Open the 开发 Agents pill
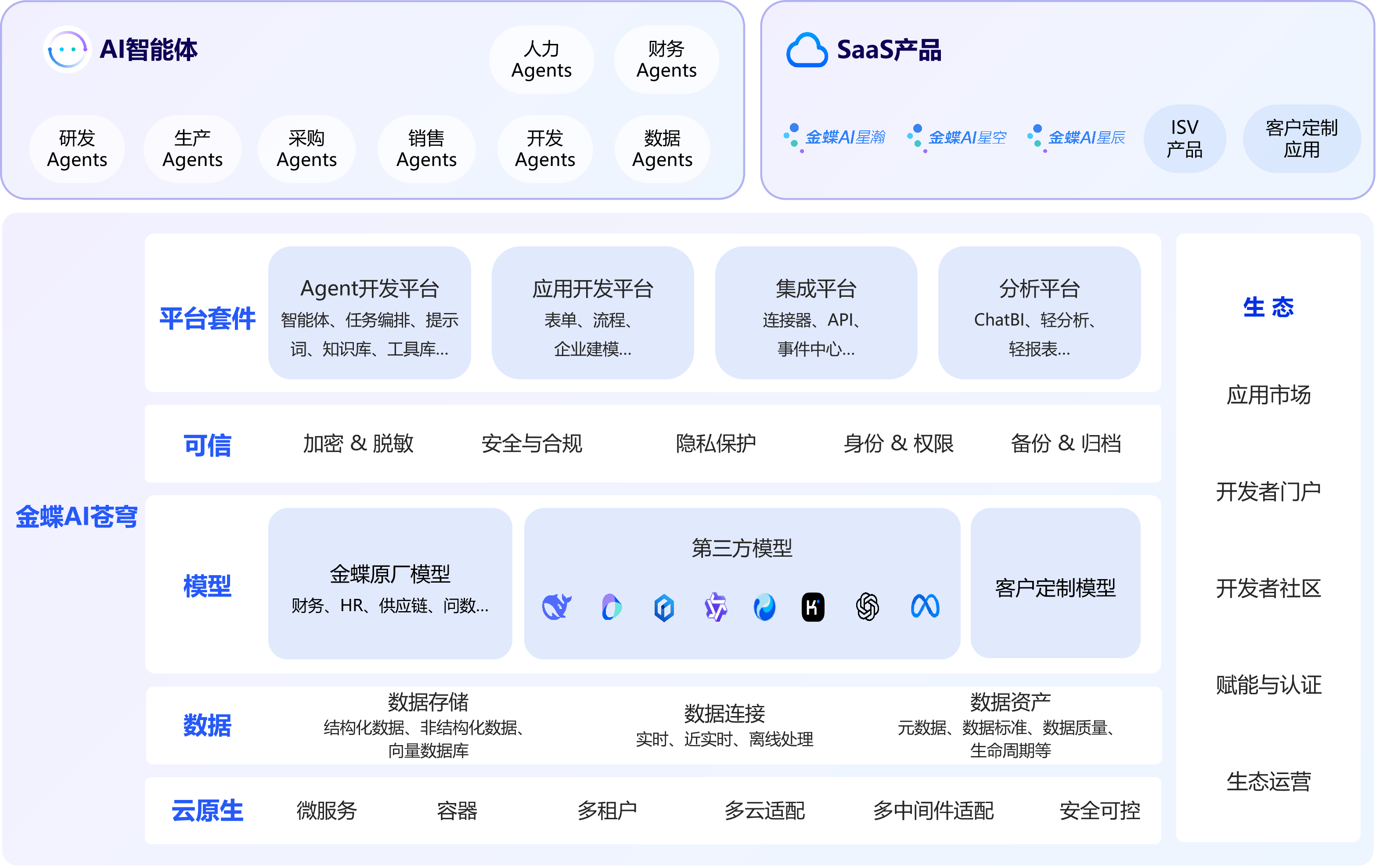Image resolution: width=1376 pixels, height=868 pixels. click(x=545, y=148)
